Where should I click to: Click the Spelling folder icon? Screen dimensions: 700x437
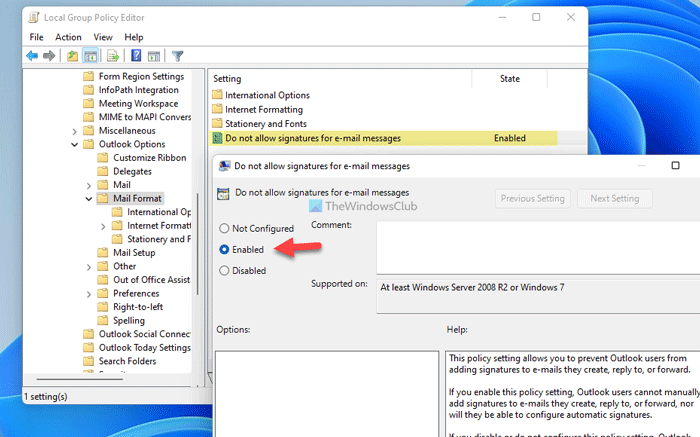point(103,320)
